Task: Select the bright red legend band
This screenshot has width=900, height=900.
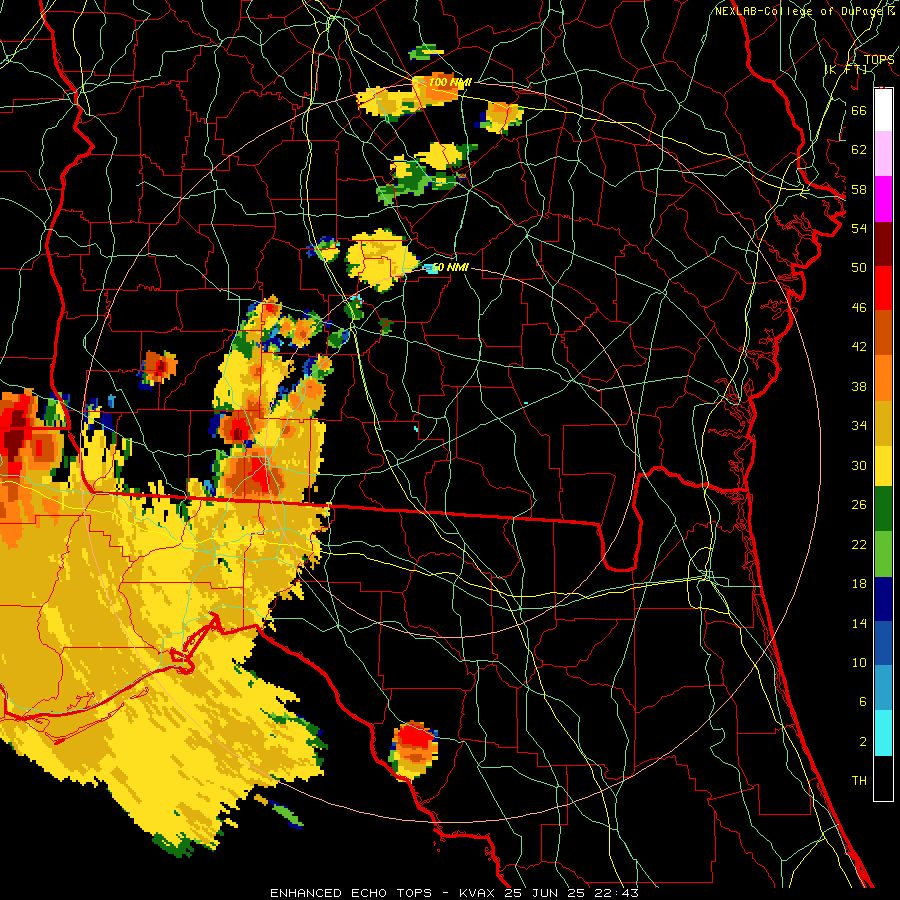Action: coord(883,288)
